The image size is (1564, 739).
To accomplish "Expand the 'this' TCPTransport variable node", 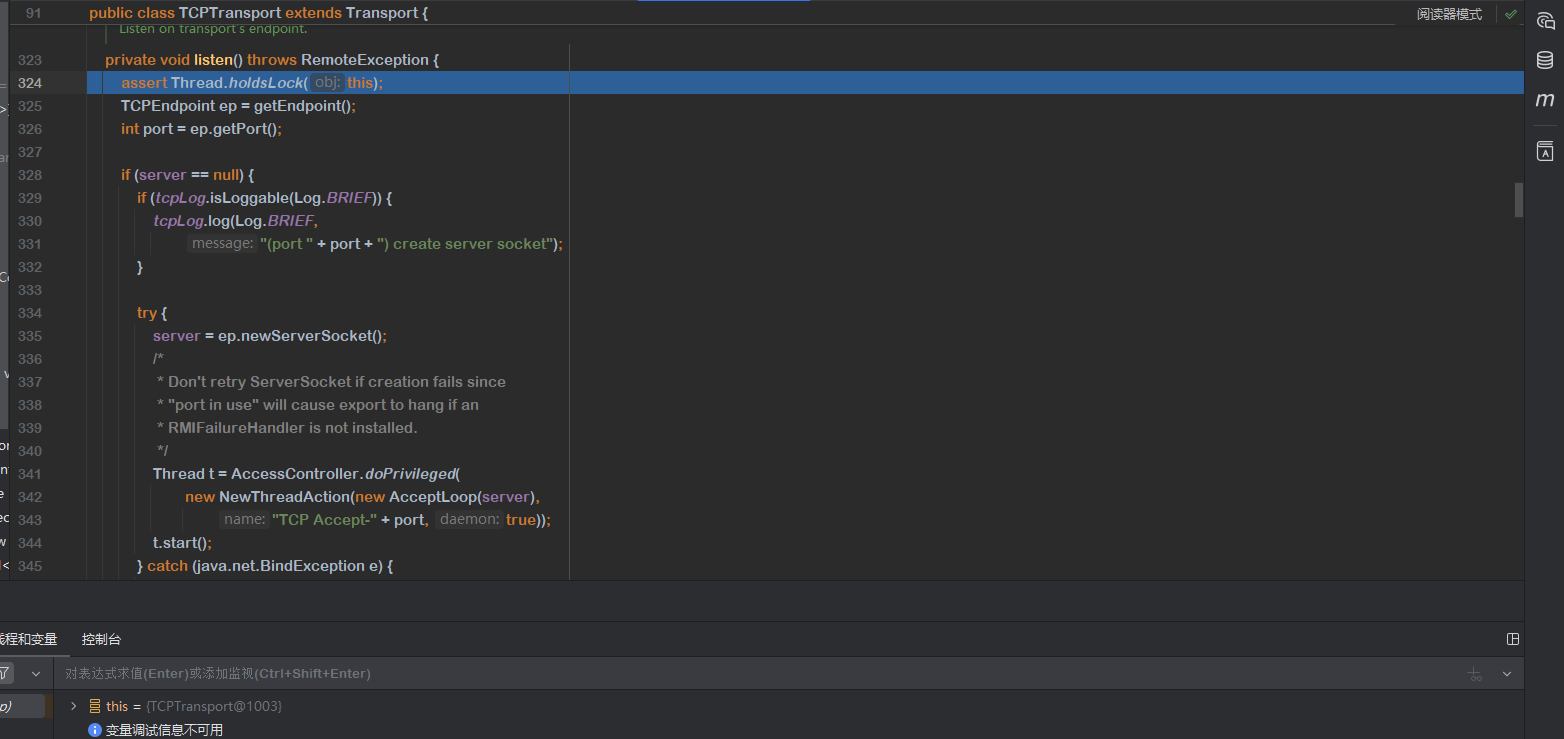I will pyautogui.click(x=73, y=706).
